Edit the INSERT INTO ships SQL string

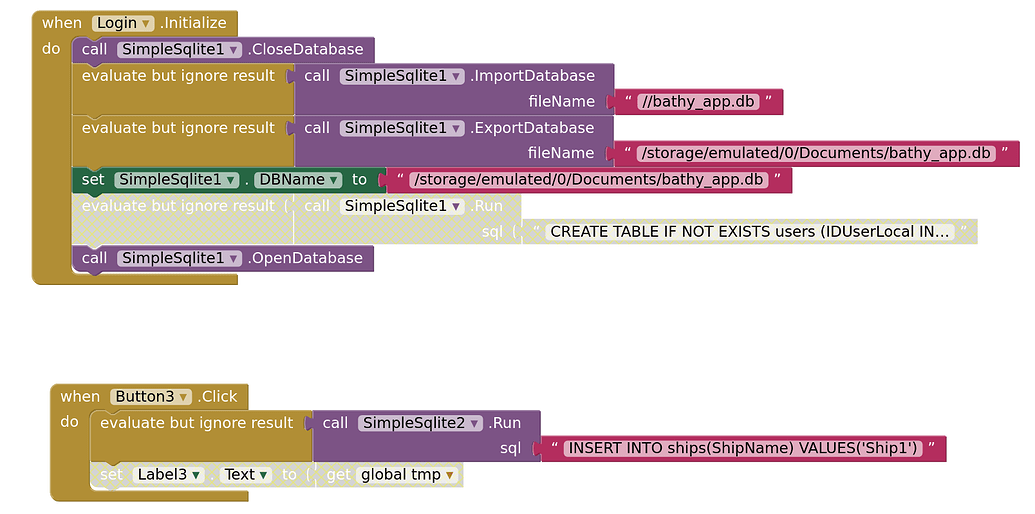coord(743,449)
